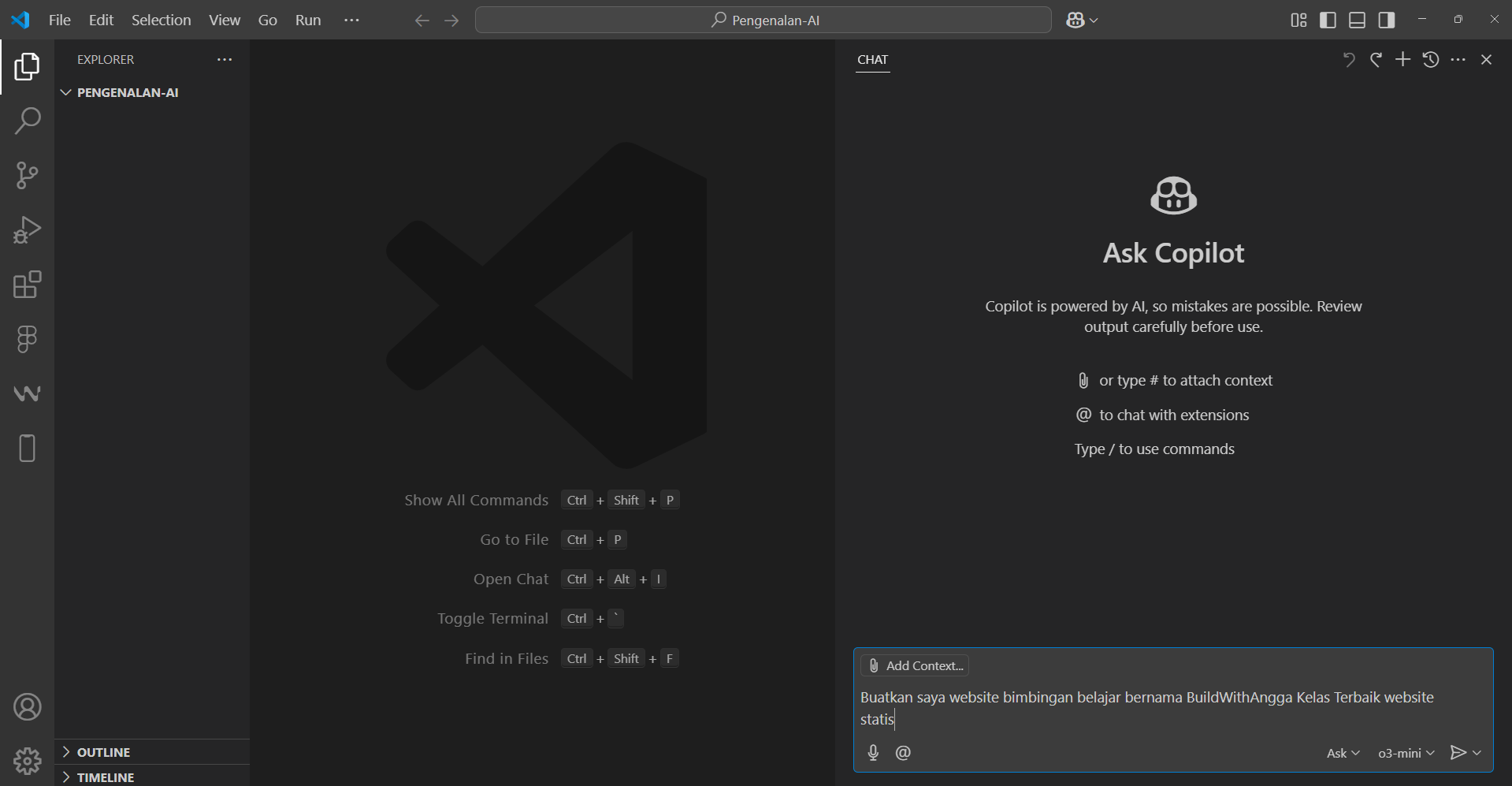Click the Ask Copilot heading

pyautogui.click(x=1173, y=253)
